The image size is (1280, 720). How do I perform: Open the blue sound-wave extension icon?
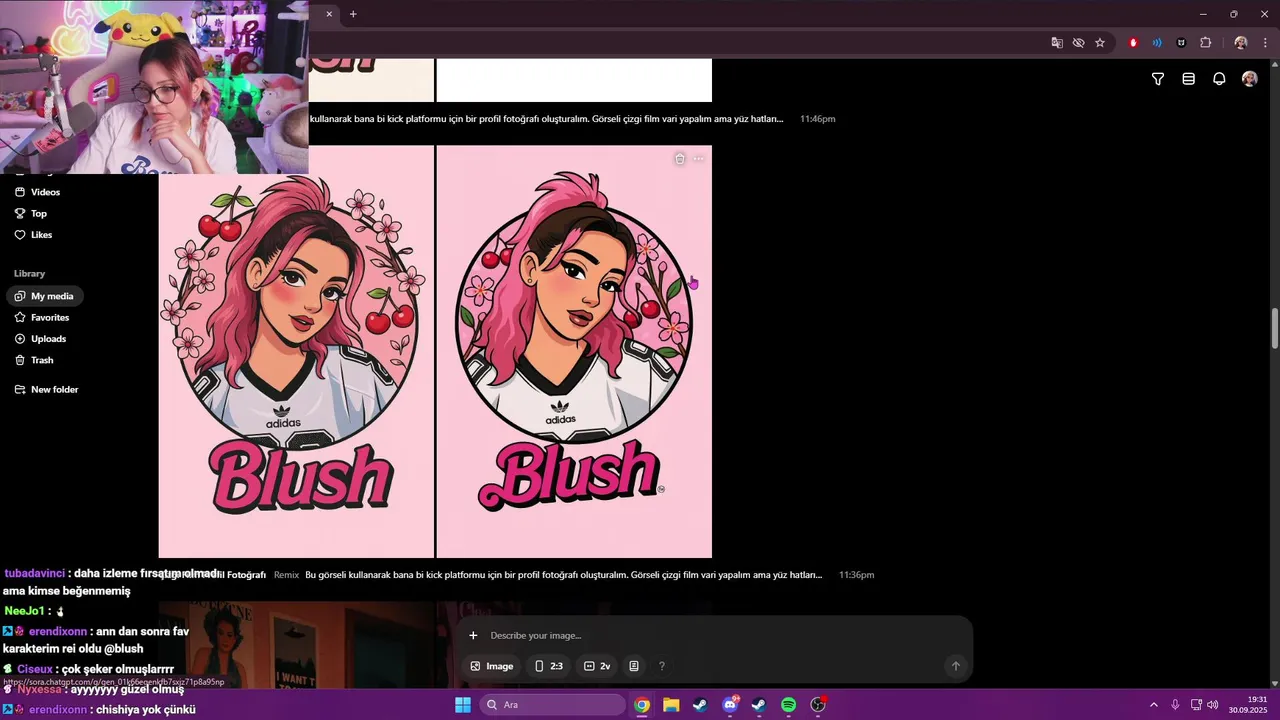coord(1157,43)
